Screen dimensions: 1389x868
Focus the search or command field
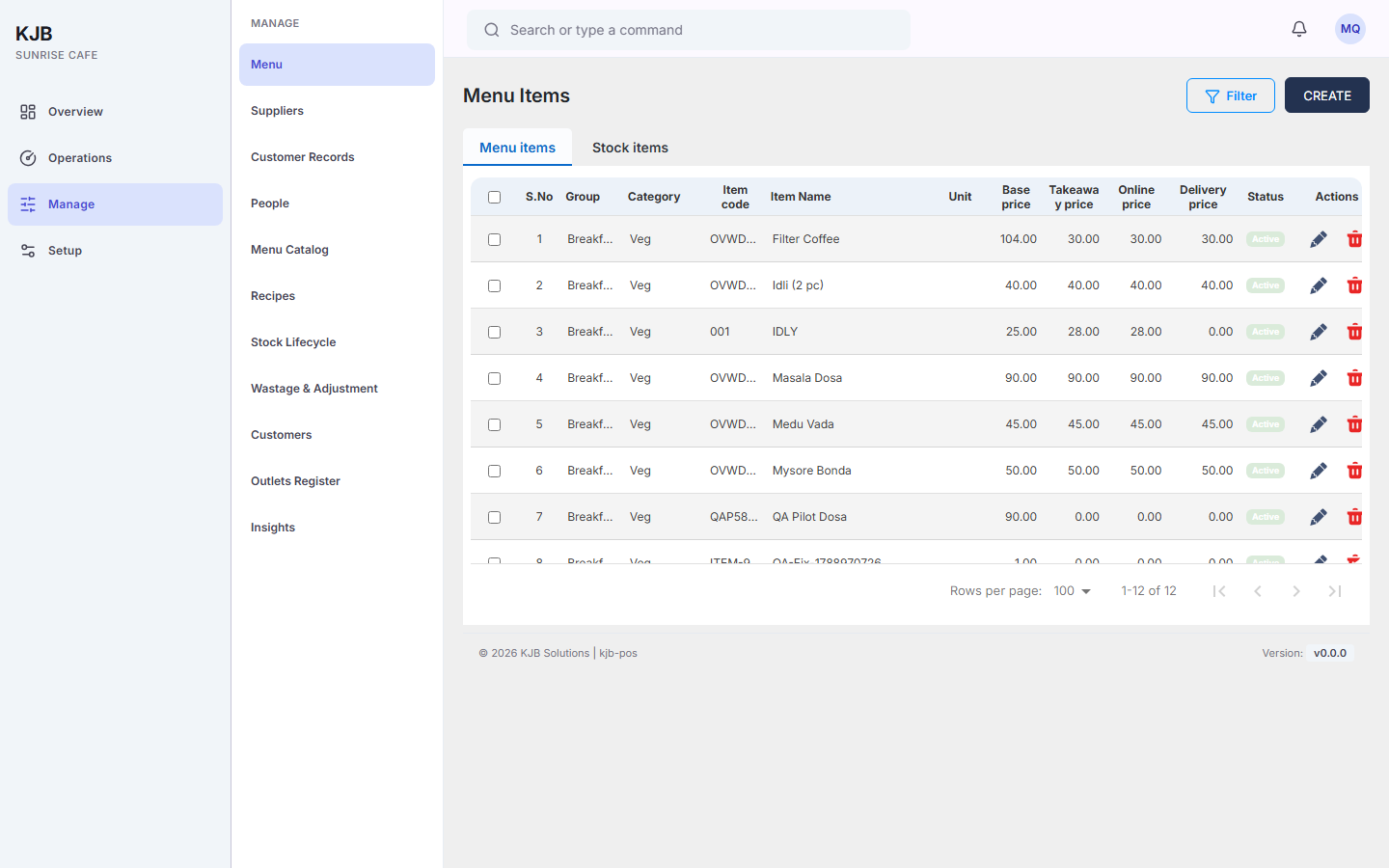tap(689, 30)
